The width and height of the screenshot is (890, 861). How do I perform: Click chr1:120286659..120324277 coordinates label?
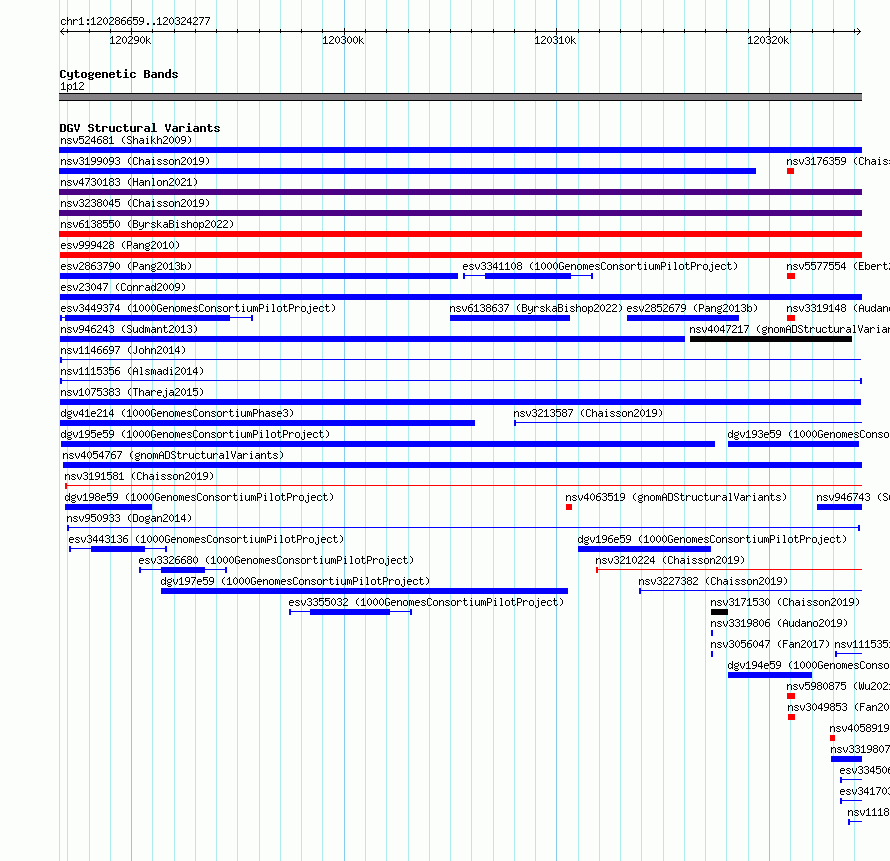tap(135, 21)
